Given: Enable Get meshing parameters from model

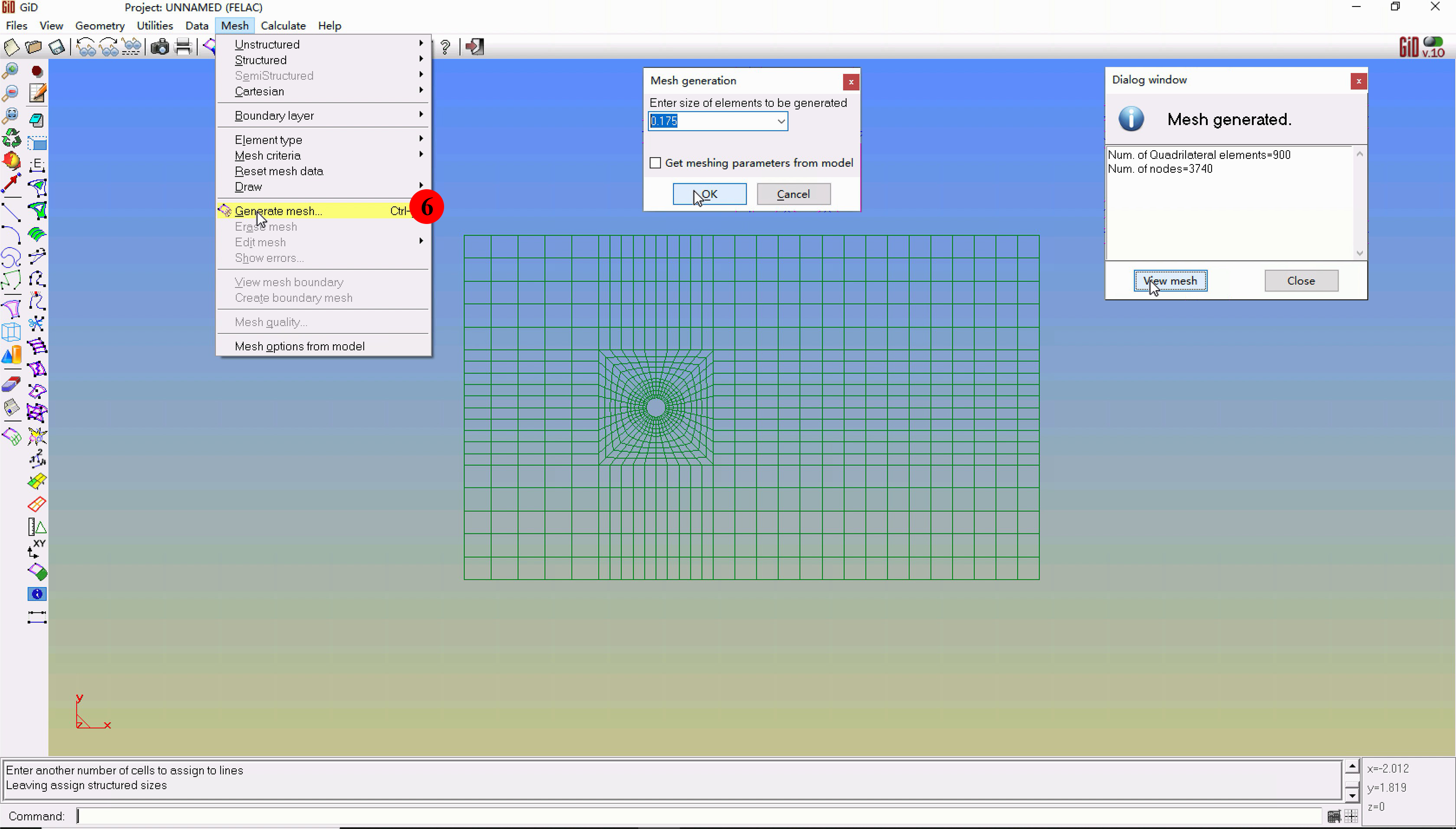Looking at the screenshot, I should (656, 163).
